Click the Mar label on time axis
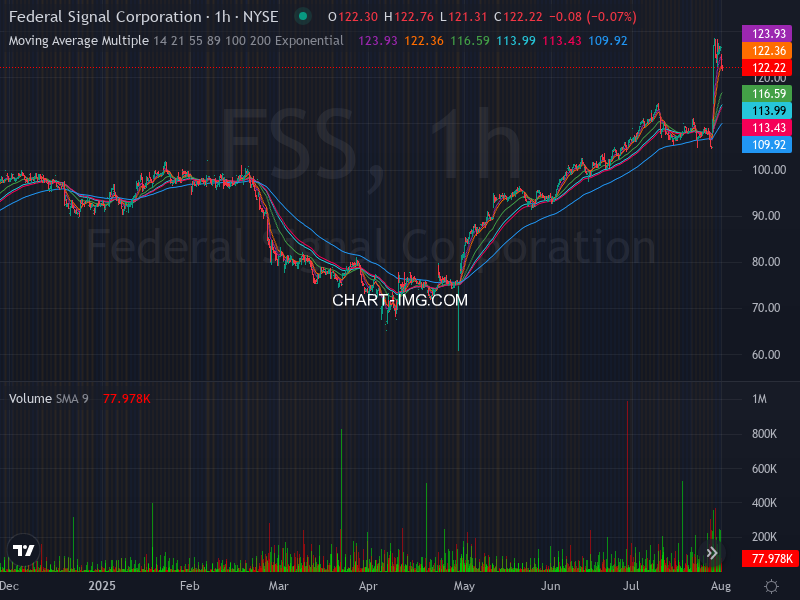 [278, 586]
